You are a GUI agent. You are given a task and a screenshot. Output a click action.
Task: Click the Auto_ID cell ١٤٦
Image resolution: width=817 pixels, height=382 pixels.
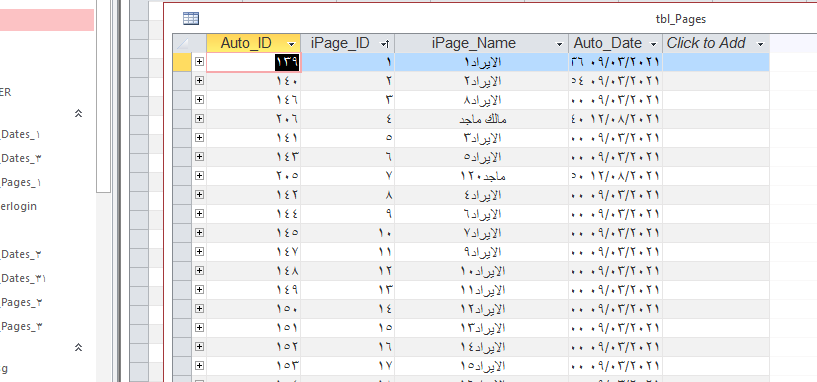[x=254, y=100]
